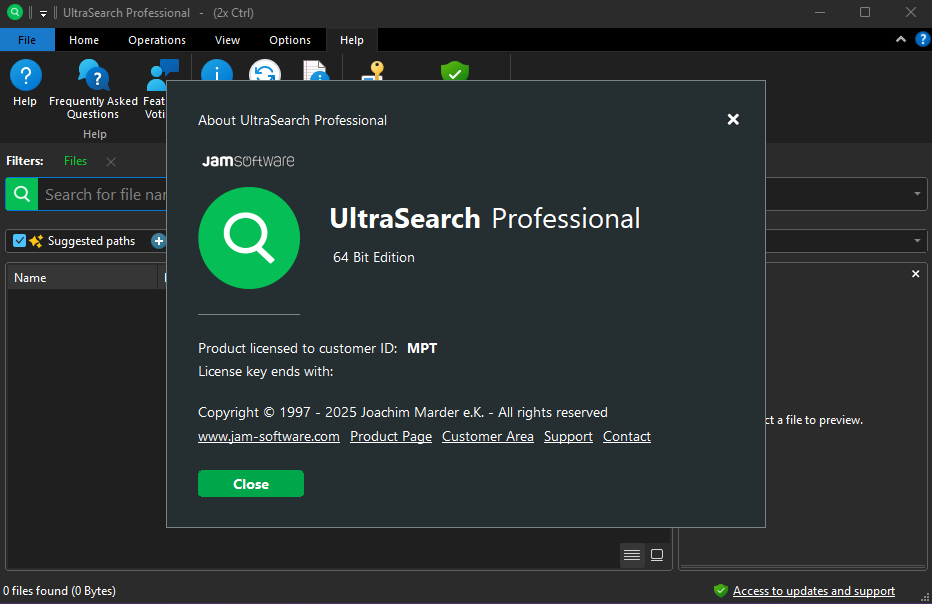Switch to the Home tab
The width and height of the screenshot is (932, 604).
(84, 40)
